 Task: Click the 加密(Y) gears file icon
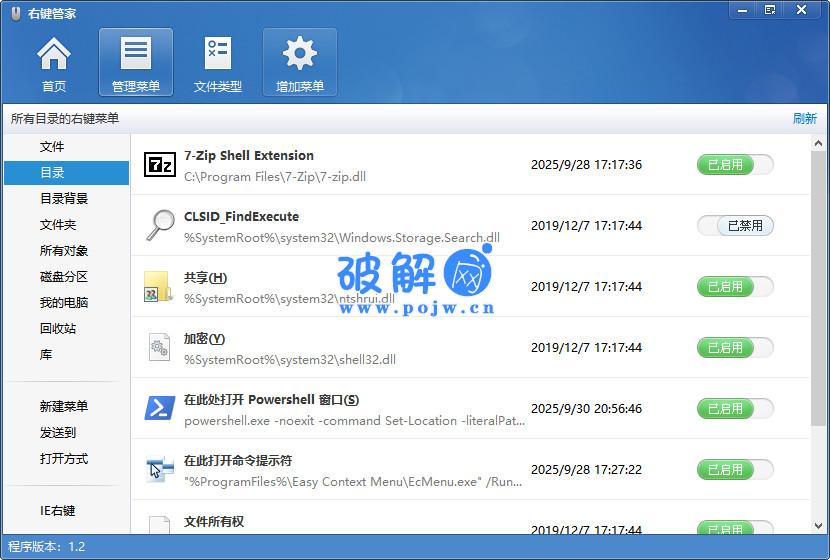(x=159, y=347)
